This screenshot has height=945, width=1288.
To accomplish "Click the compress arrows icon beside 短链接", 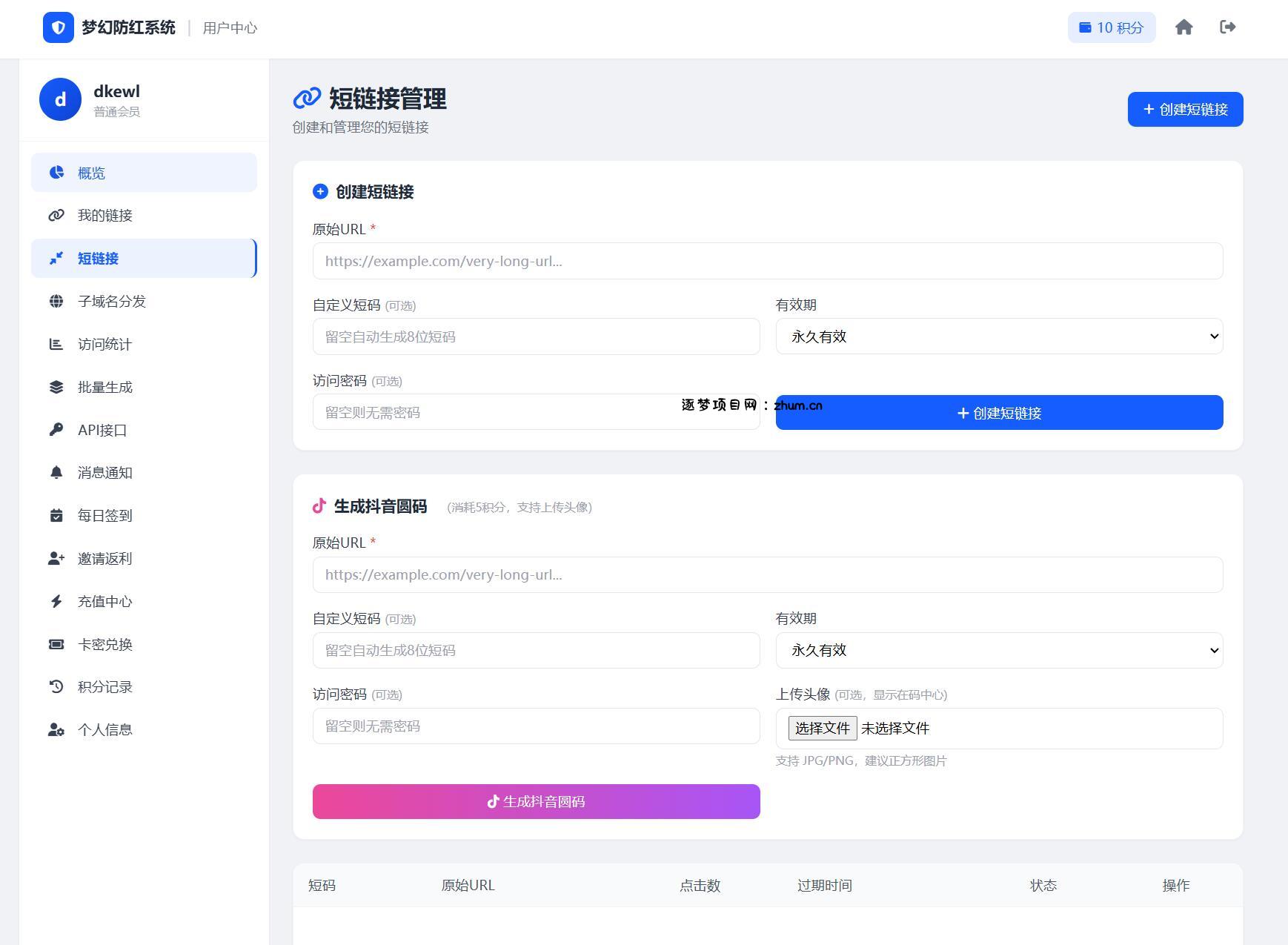I will coord(56,259).
